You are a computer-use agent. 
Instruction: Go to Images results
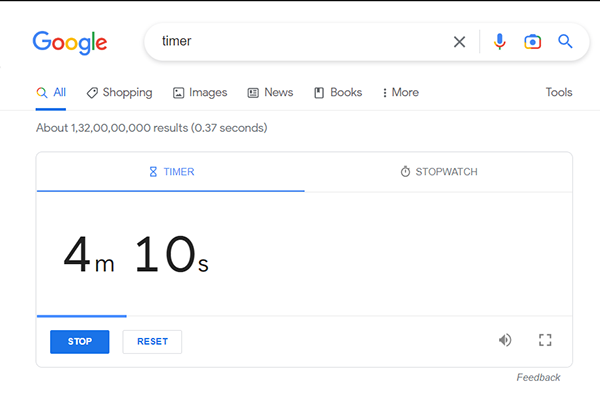point(200,93)
